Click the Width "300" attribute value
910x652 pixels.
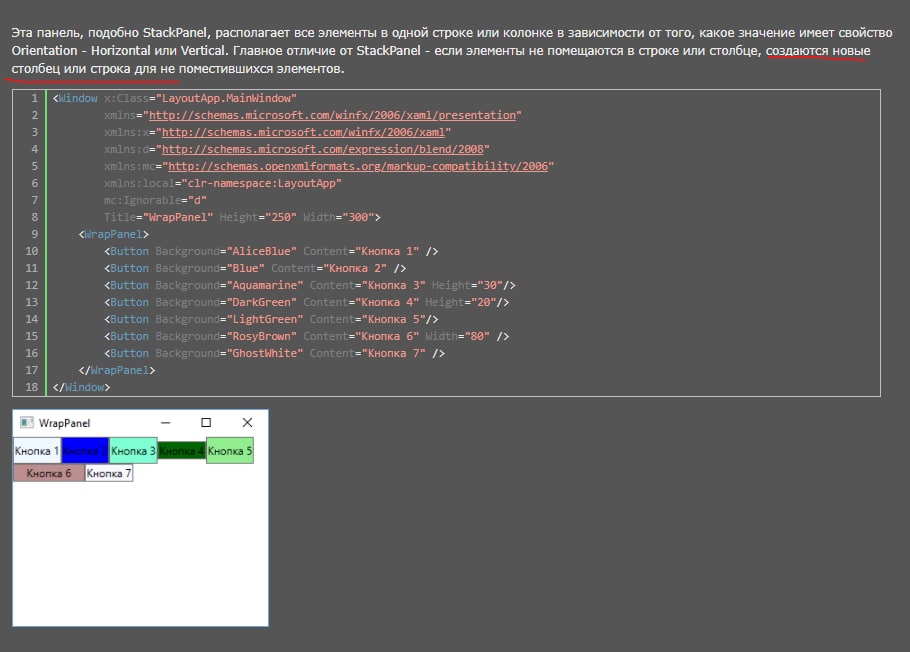[x=358, y=217]
